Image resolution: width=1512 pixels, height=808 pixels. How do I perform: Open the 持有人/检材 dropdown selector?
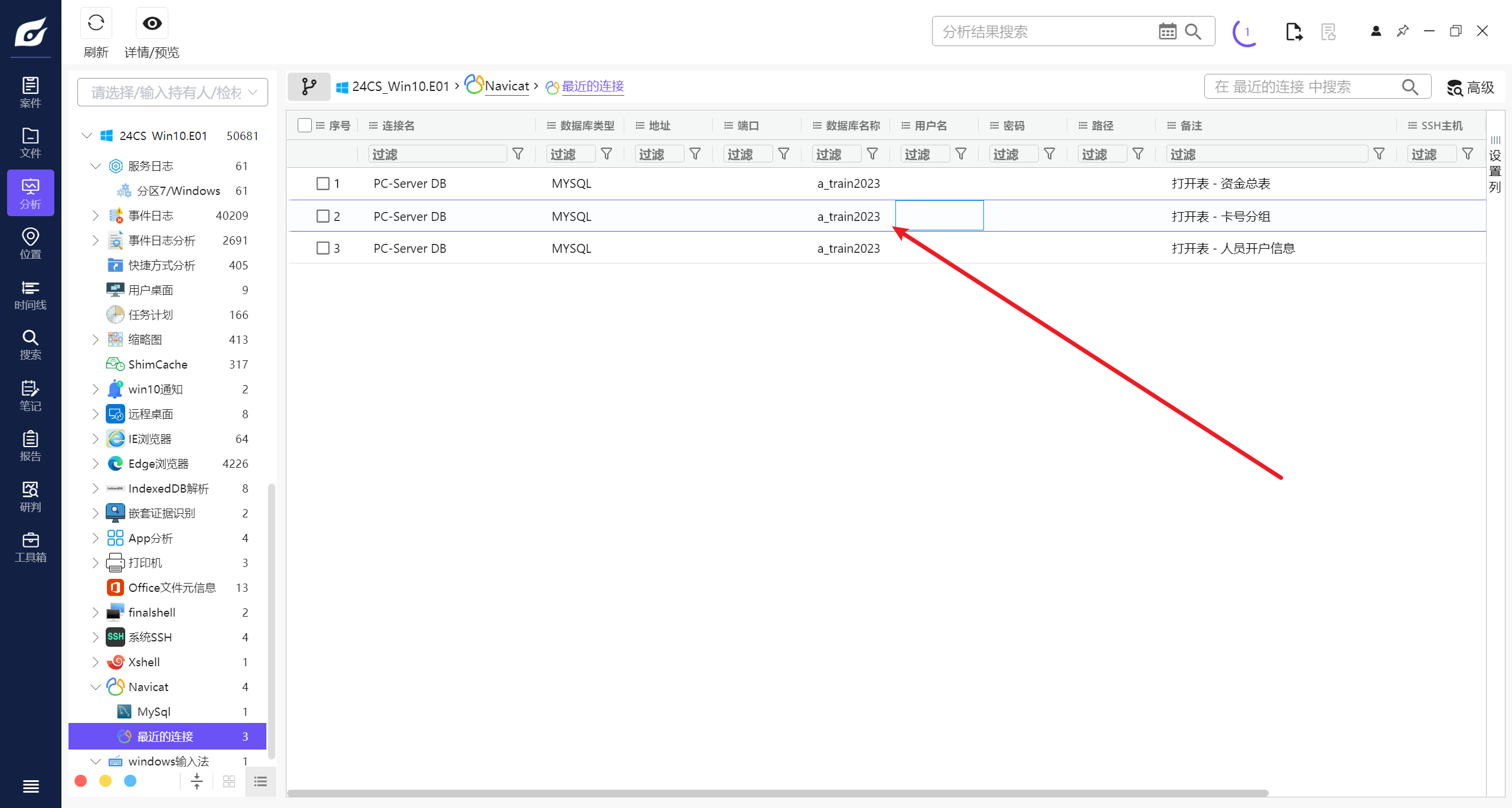(172, 92)
